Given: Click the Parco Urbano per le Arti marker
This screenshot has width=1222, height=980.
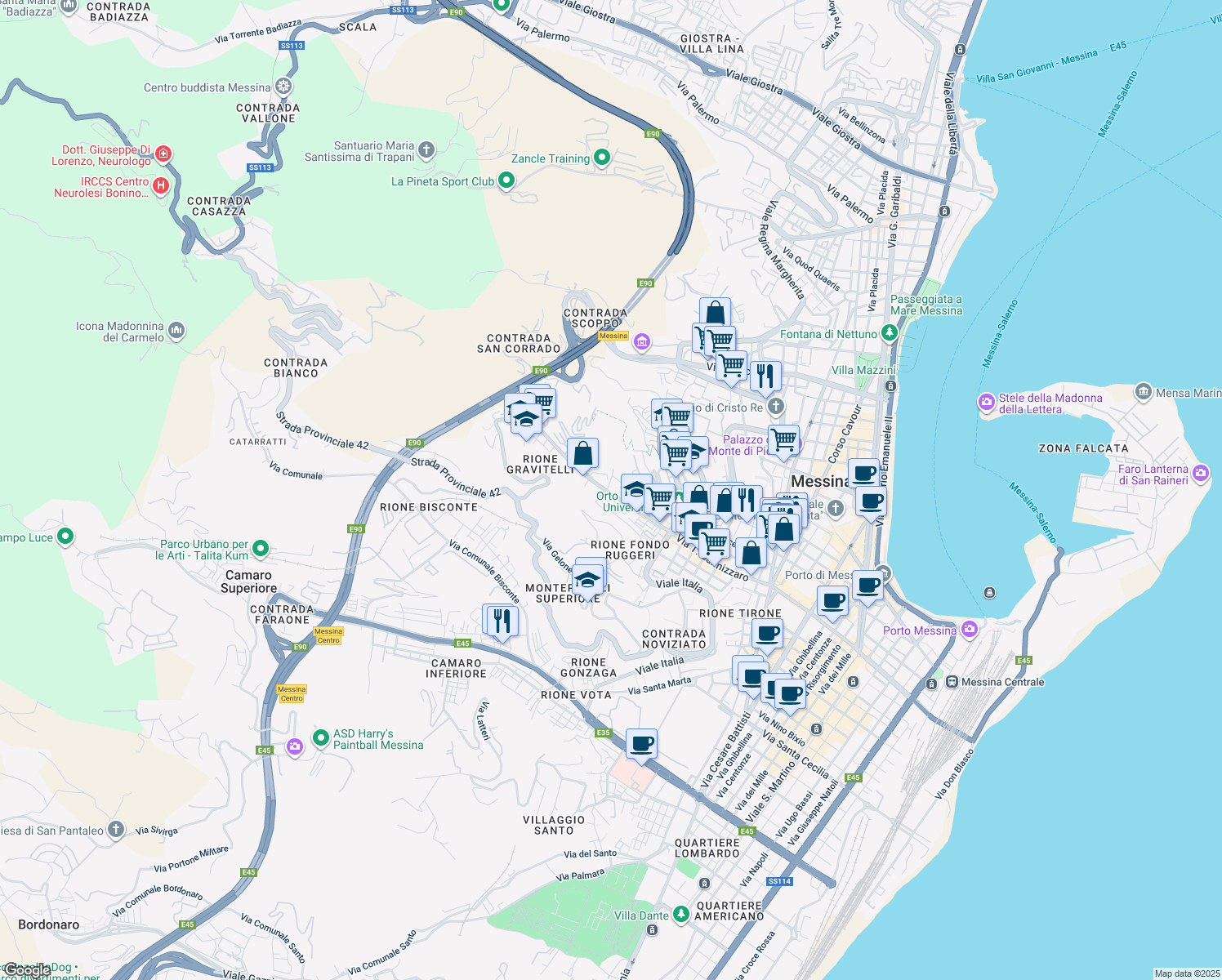Looking at the screenshot, I should [261, 548].
